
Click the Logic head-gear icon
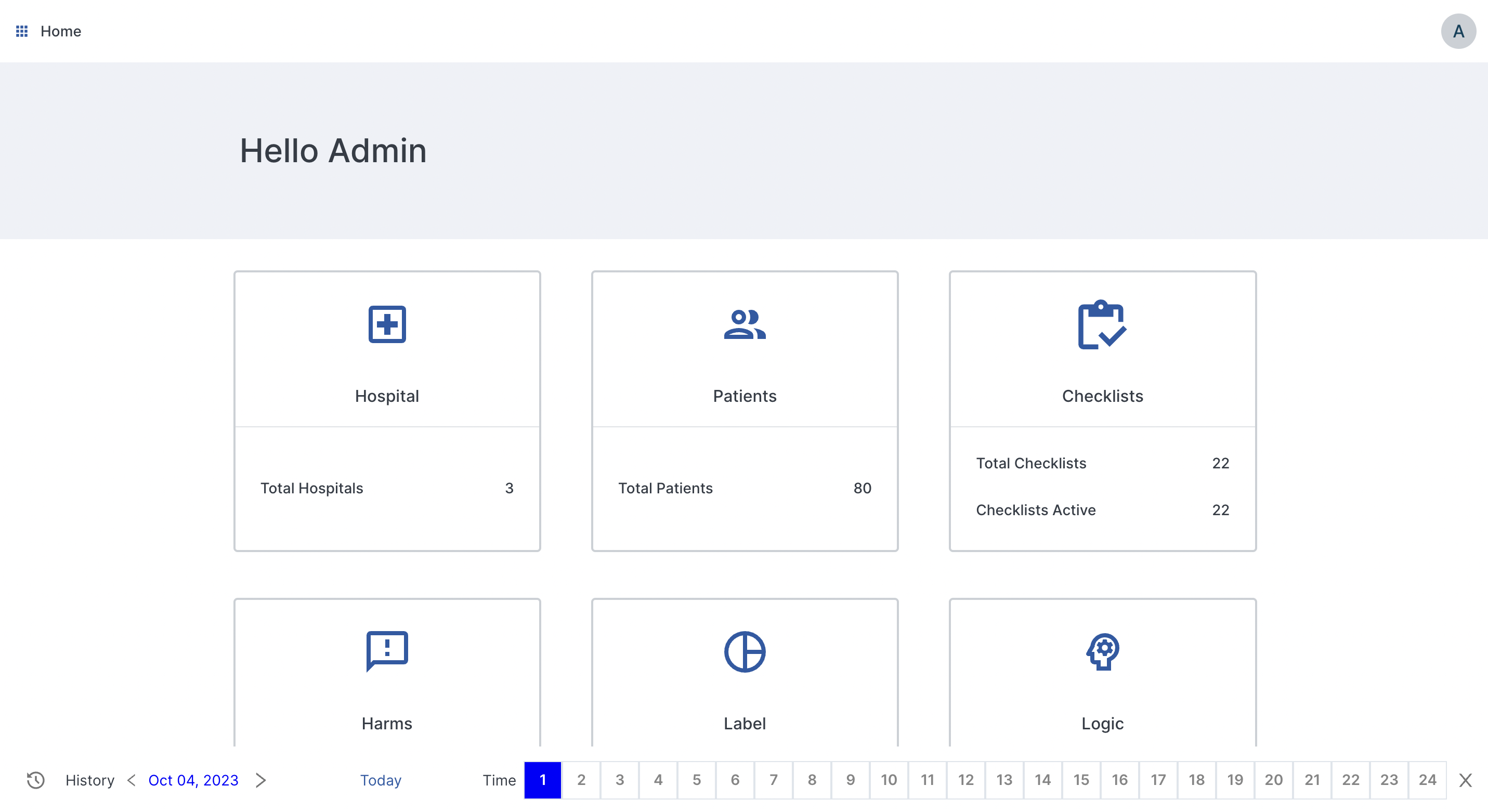point(1102,651)
